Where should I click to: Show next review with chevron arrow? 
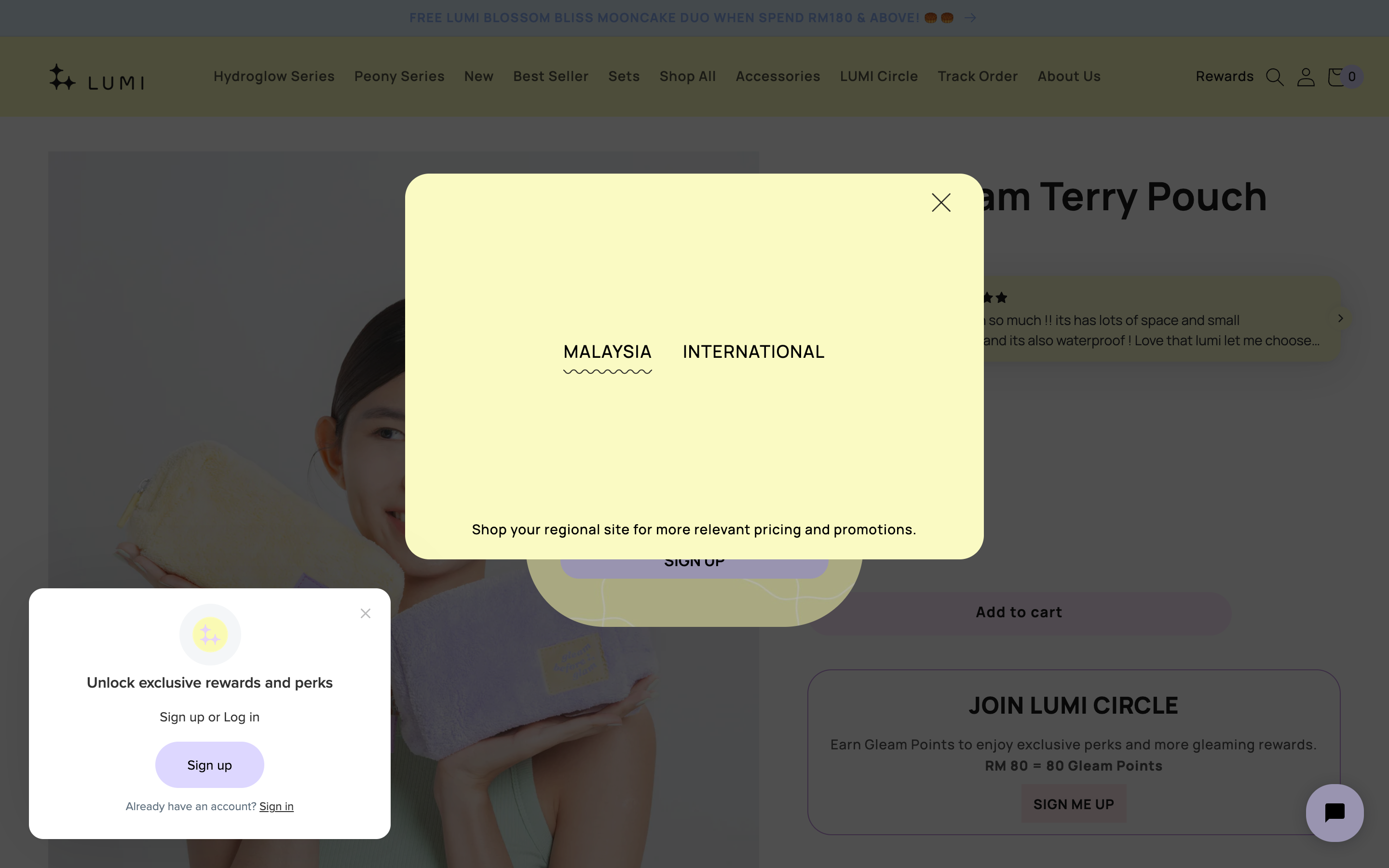tap(1341, 318)
